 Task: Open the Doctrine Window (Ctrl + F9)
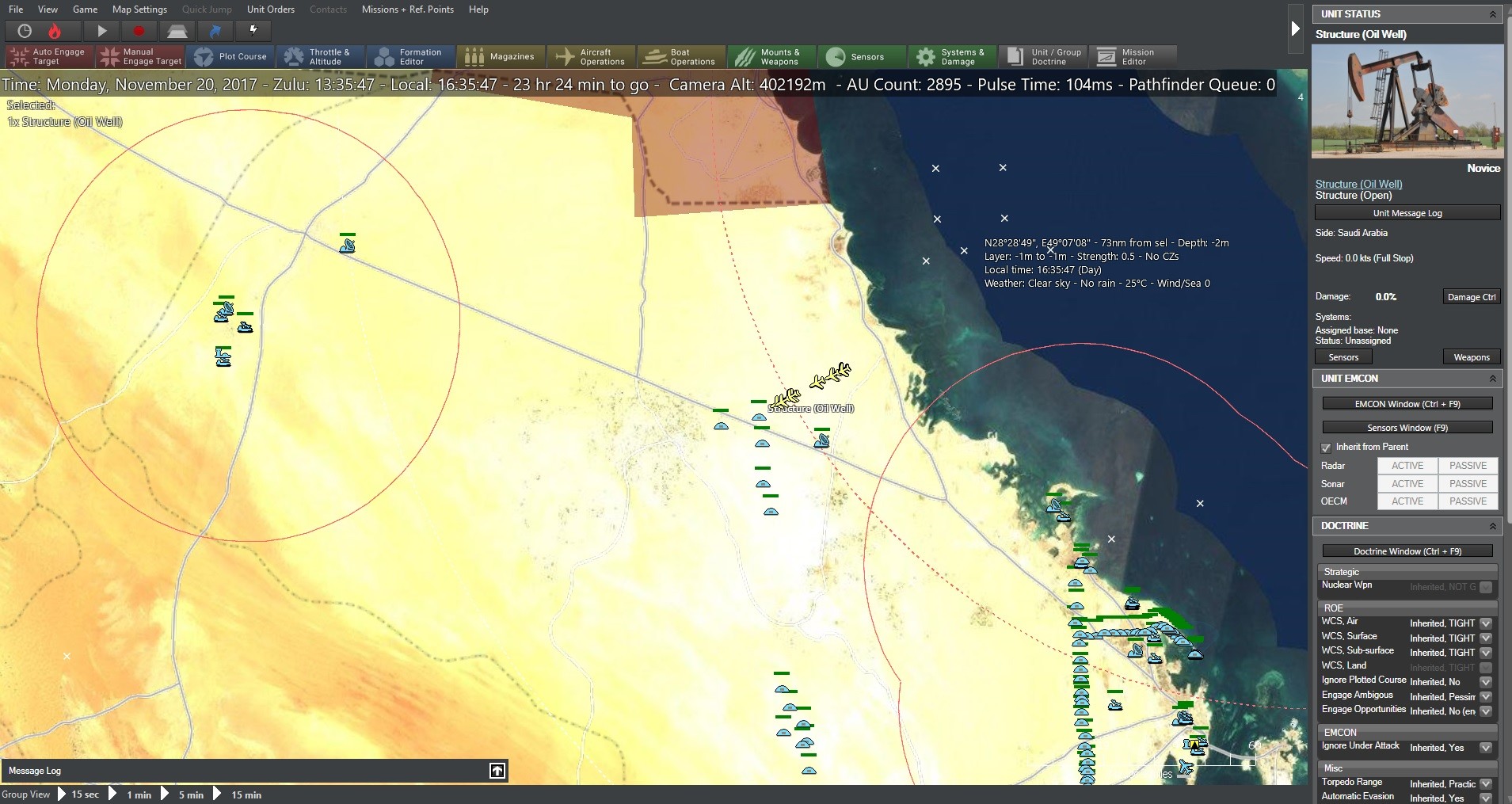pyautogui.click(x=1406, y=551)
